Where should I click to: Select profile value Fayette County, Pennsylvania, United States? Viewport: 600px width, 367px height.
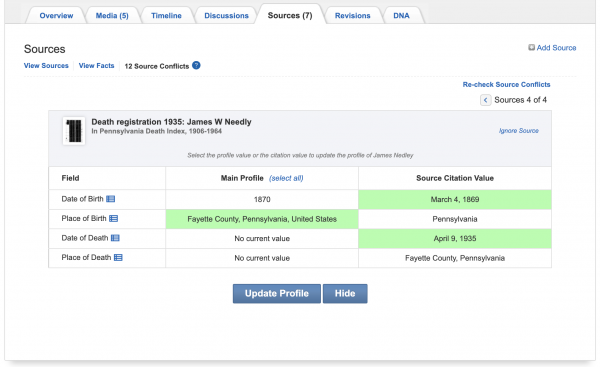(x=262, y=219)
